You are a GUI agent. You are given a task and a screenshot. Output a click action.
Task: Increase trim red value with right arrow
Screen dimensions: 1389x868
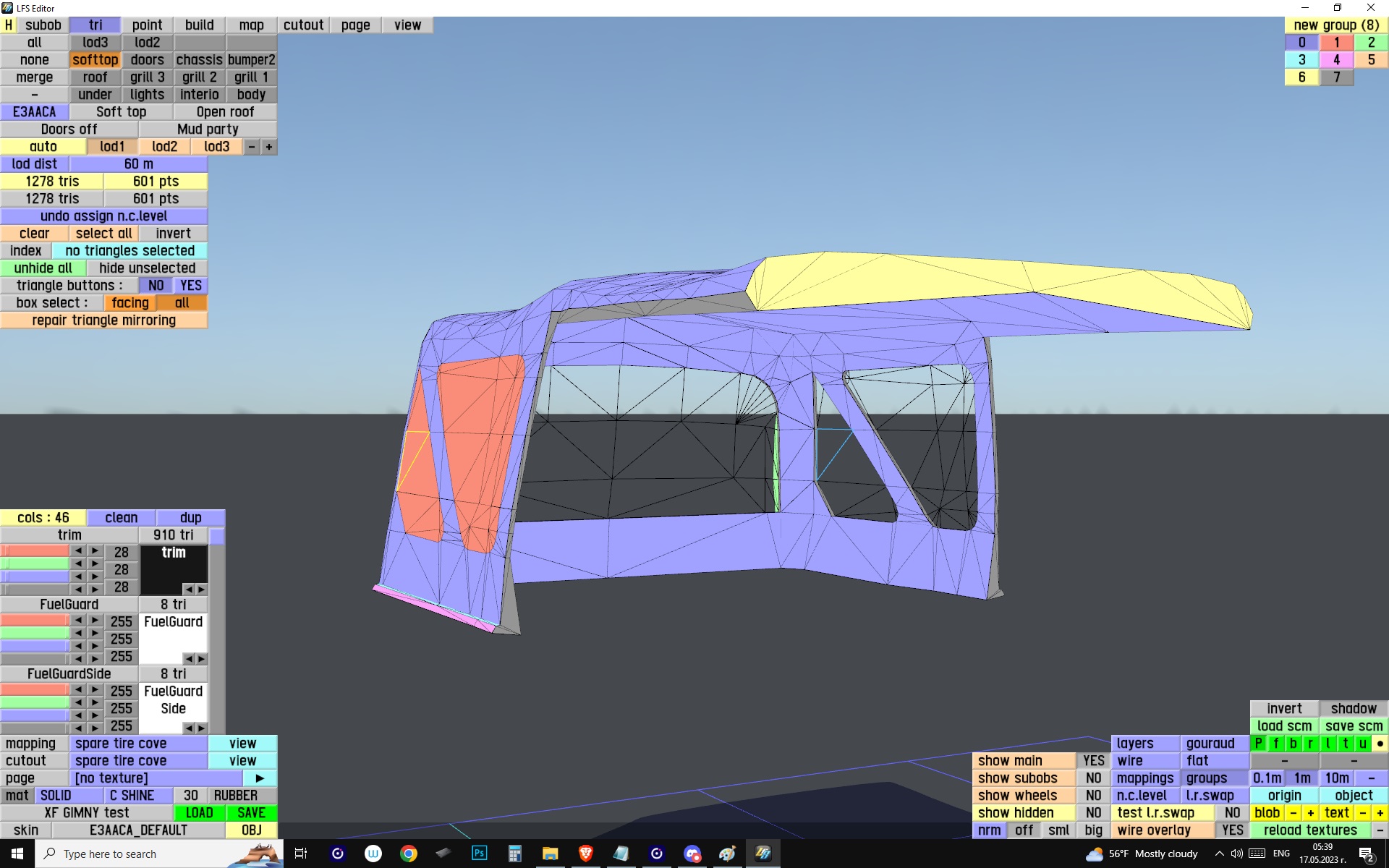point(95,551)
